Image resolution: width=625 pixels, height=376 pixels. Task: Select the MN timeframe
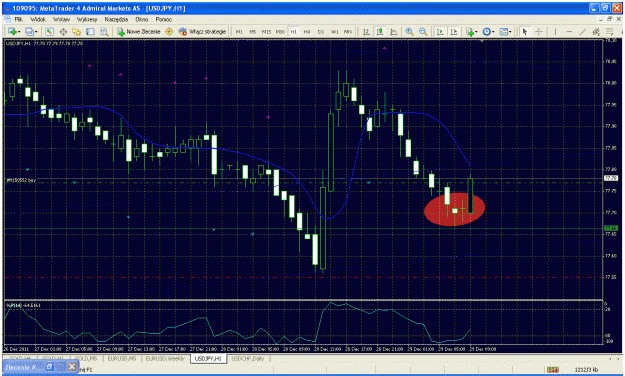(x=348, y=32)
